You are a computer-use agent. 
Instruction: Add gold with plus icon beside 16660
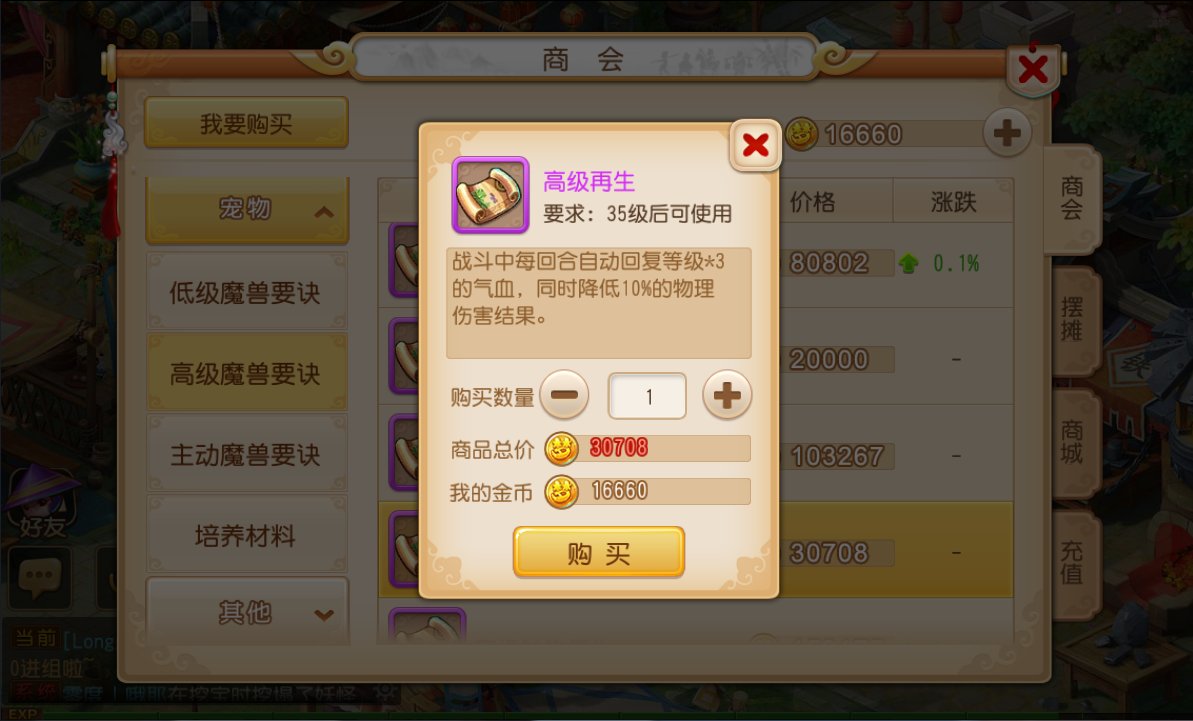click(1007, 133)
